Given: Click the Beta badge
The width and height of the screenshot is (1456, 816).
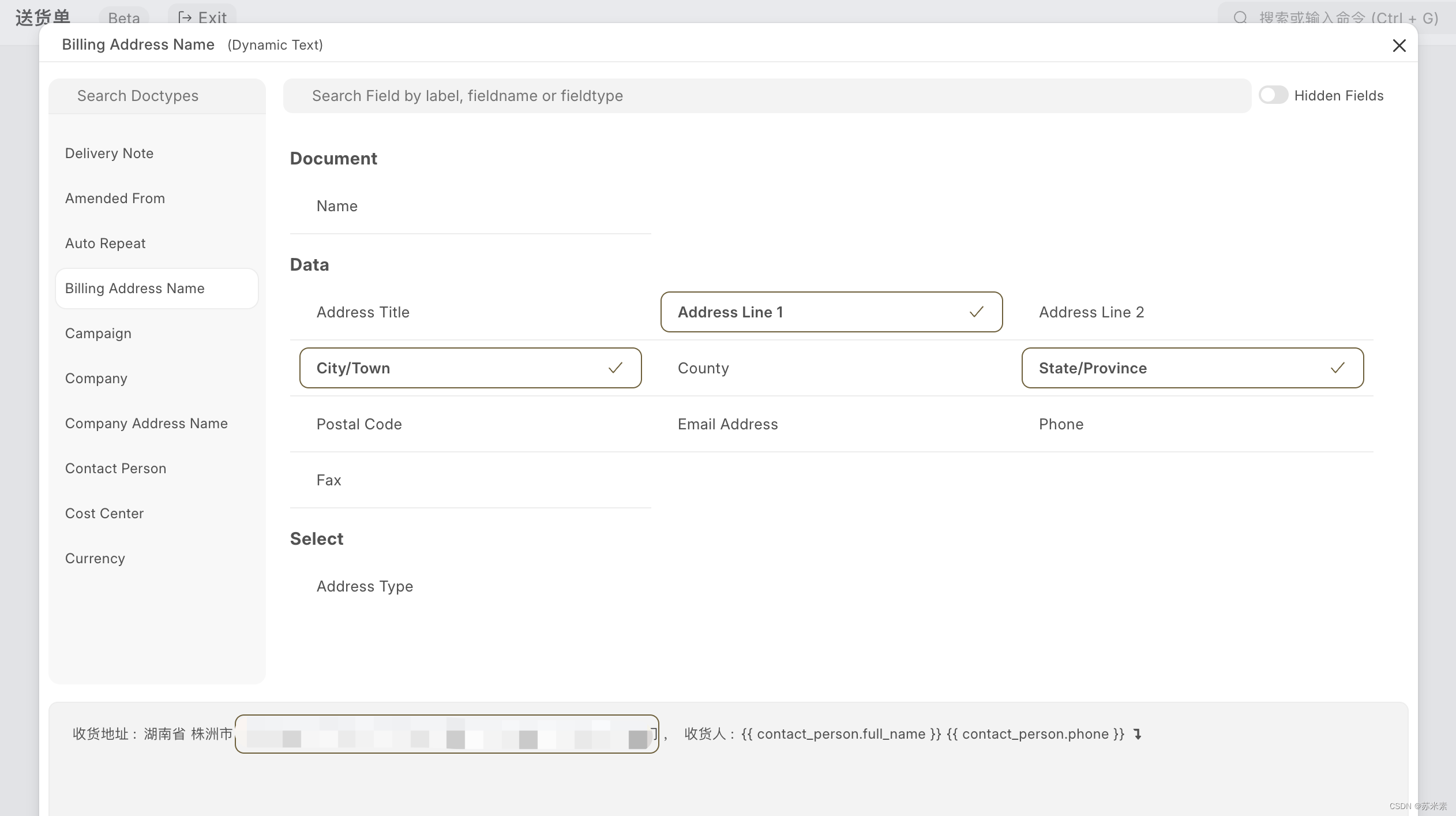Looking at the screenshot, I should pos(124,17).
